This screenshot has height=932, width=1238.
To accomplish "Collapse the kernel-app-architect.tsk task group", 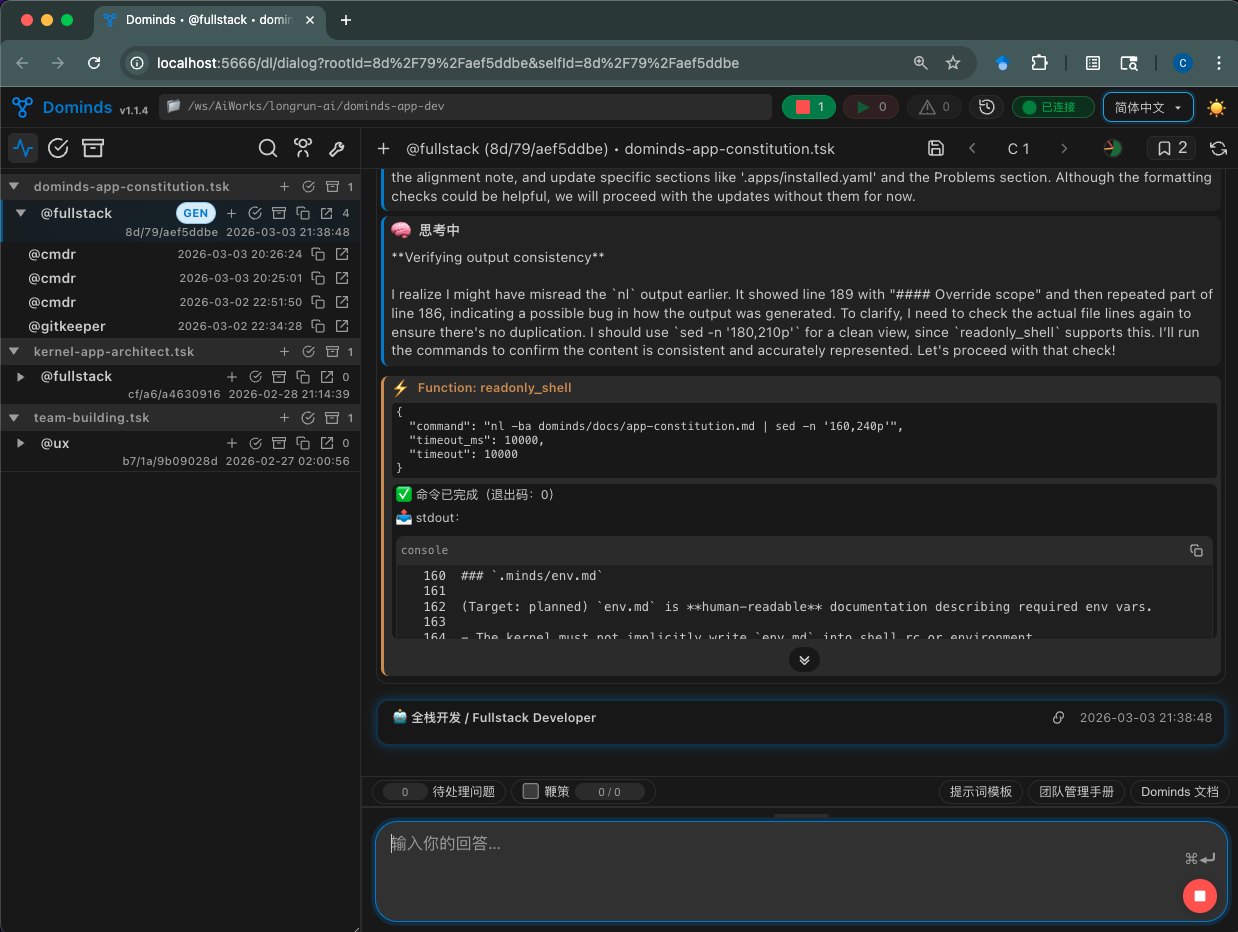I will click(x=14, y=352).
